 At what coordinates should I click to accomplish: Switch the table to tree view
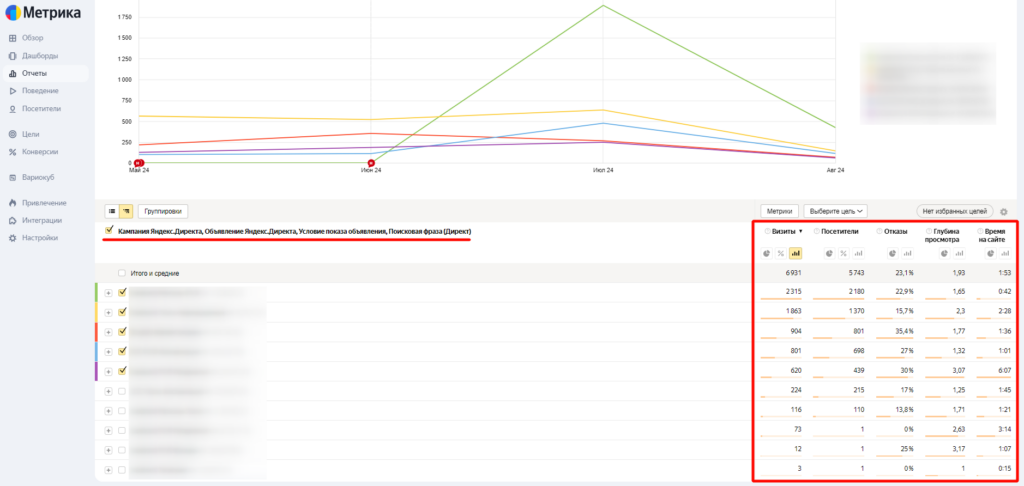[126, 211]
